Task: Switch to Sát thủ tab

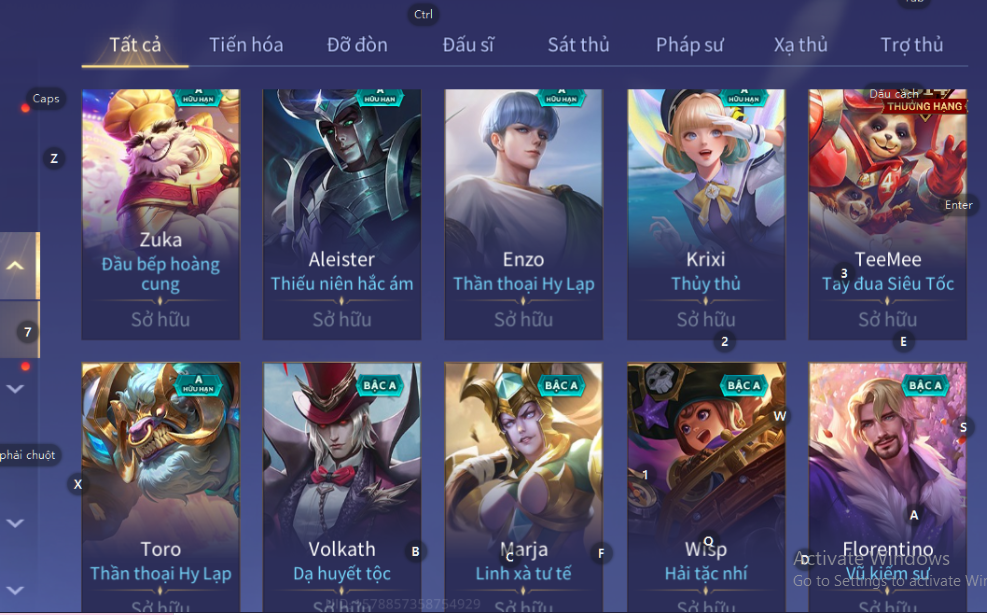Action: click(x=578, y=45)
